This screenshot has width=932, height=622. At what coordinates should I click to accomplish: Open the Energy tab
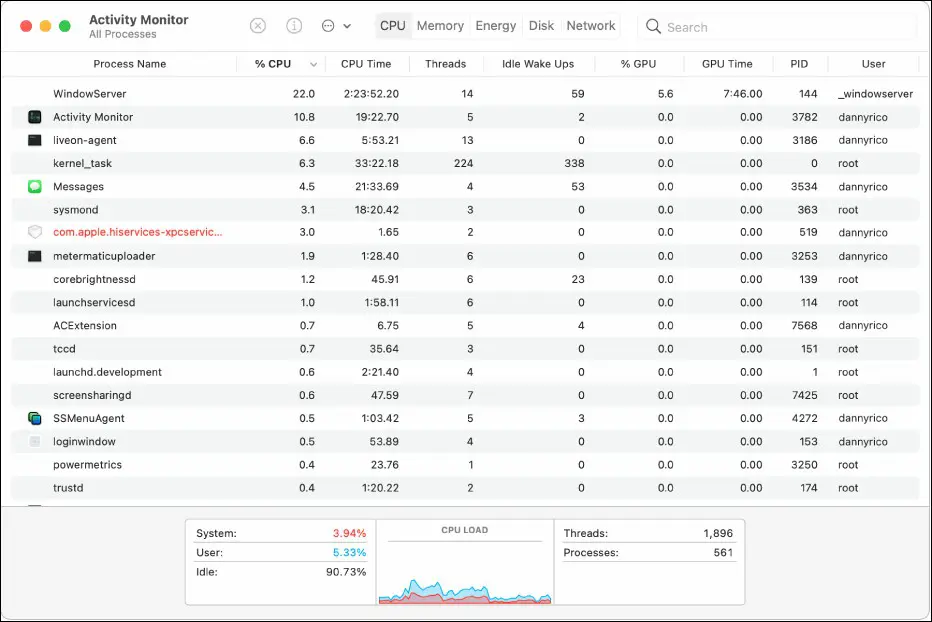(496, 26)
